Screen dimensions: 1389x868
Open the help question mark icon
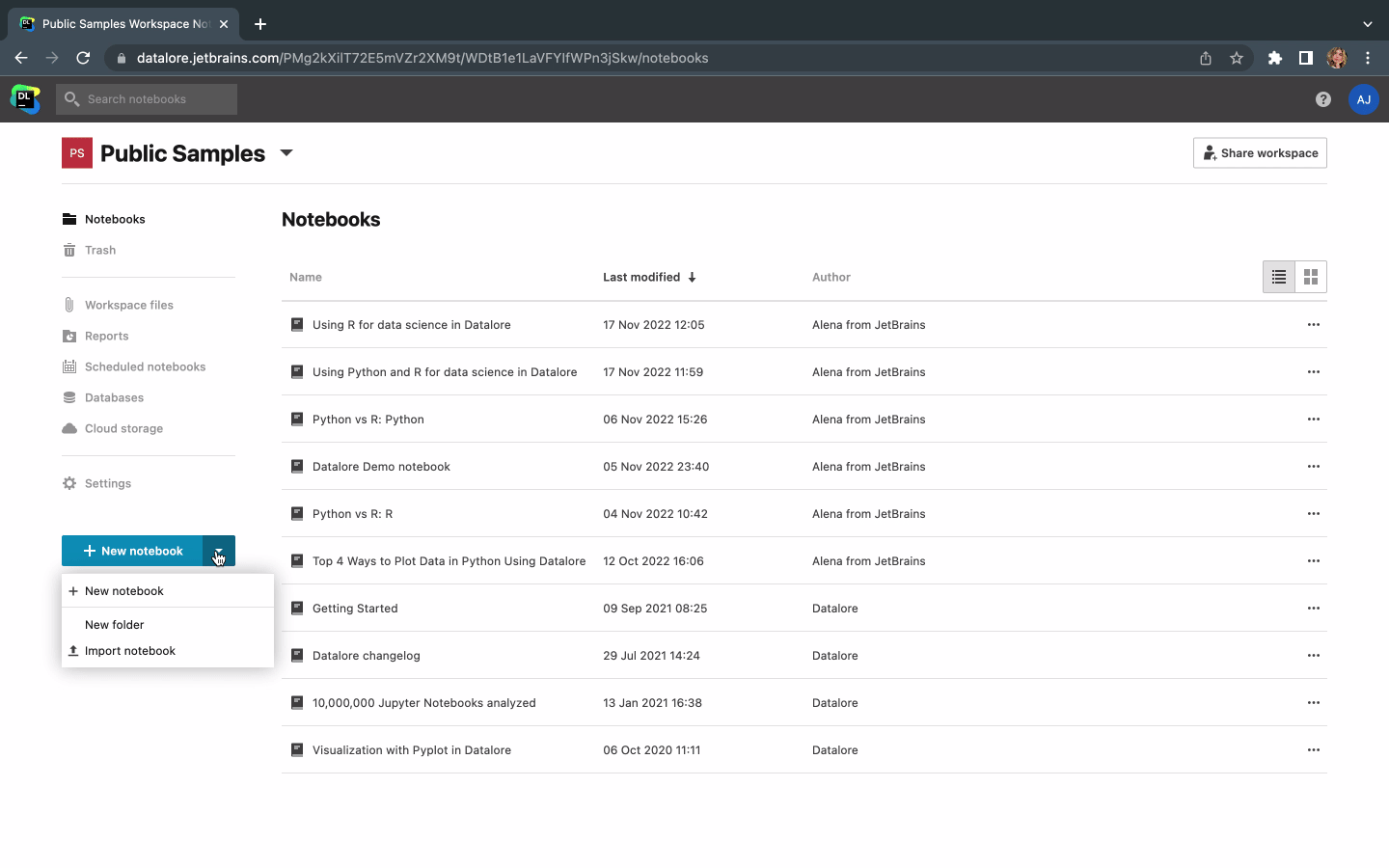(1322, 99)
